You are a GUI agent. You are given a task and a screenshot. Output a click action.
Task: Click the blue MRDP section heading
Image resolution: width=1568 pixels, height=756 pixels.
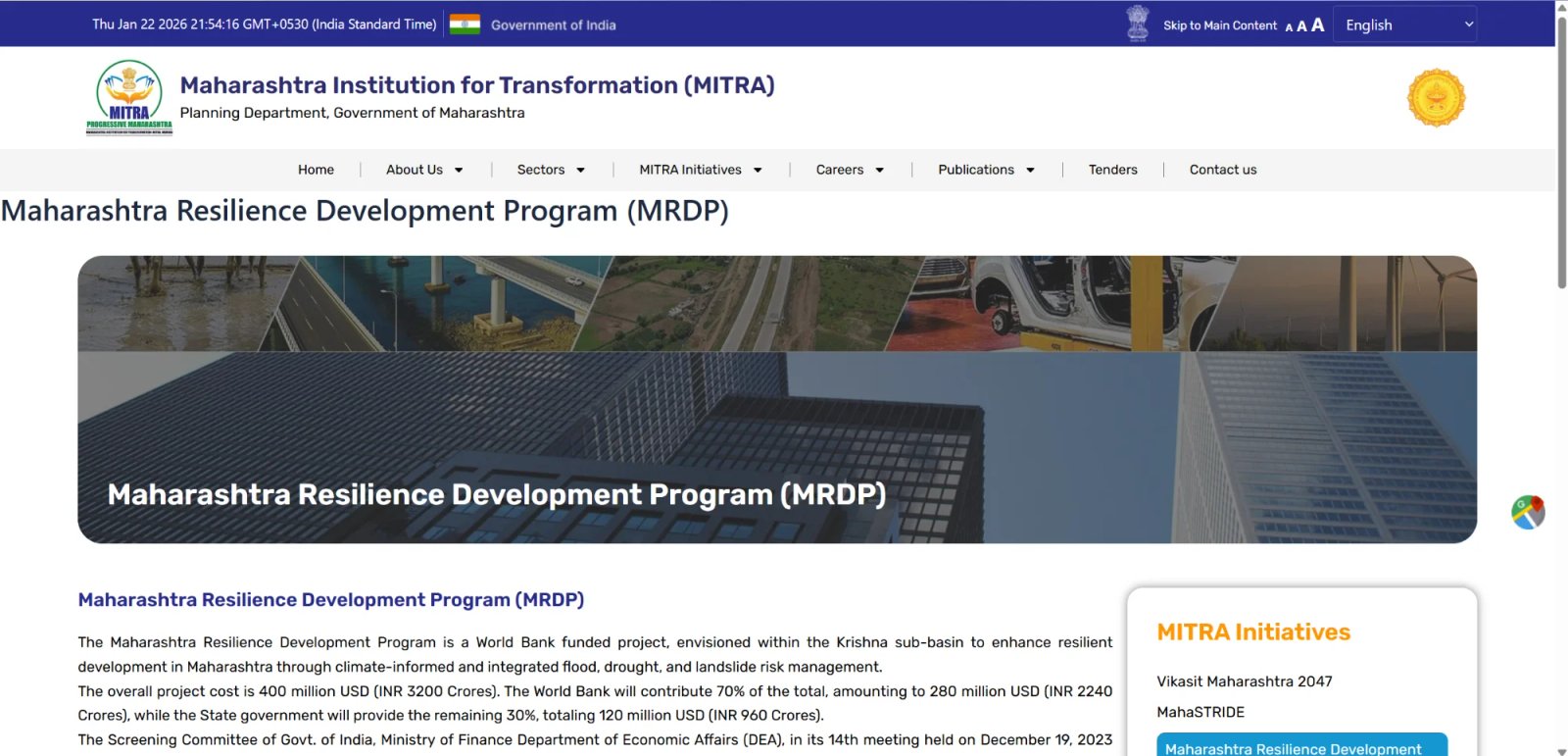pyautogui.click(x=331, y=600)
